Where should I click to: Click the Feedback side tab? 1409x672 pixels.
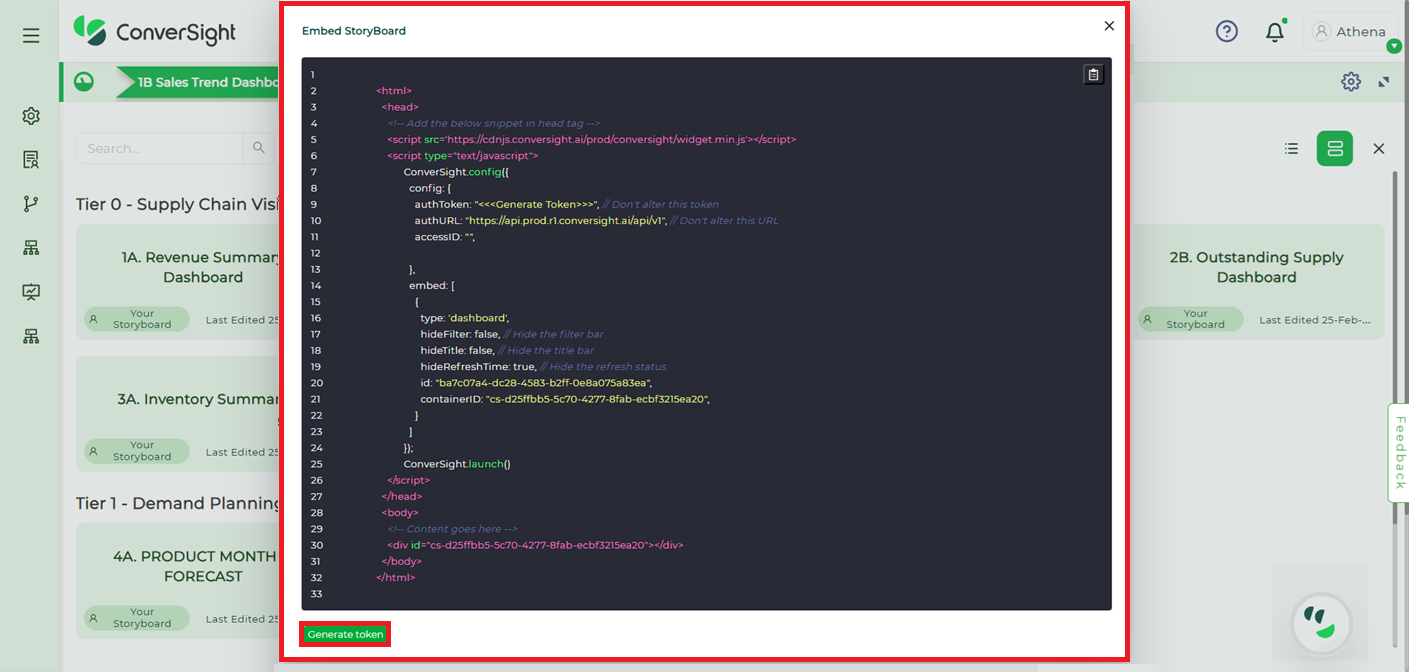pyautogui.click(x=1399, y=453)
